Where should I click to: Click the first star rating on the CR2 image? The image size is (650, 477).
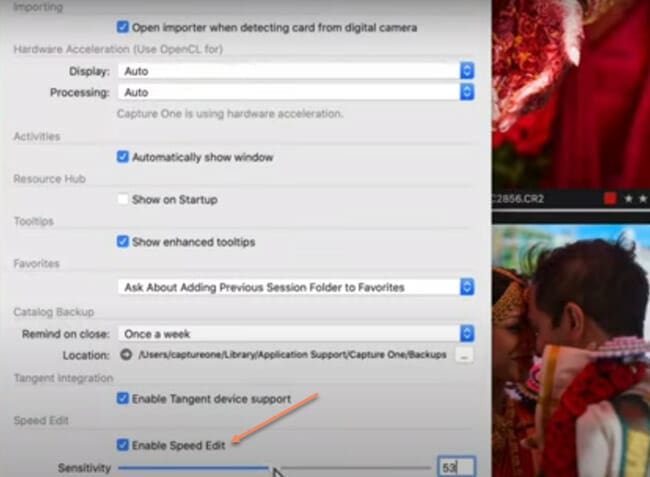(628, 199)
